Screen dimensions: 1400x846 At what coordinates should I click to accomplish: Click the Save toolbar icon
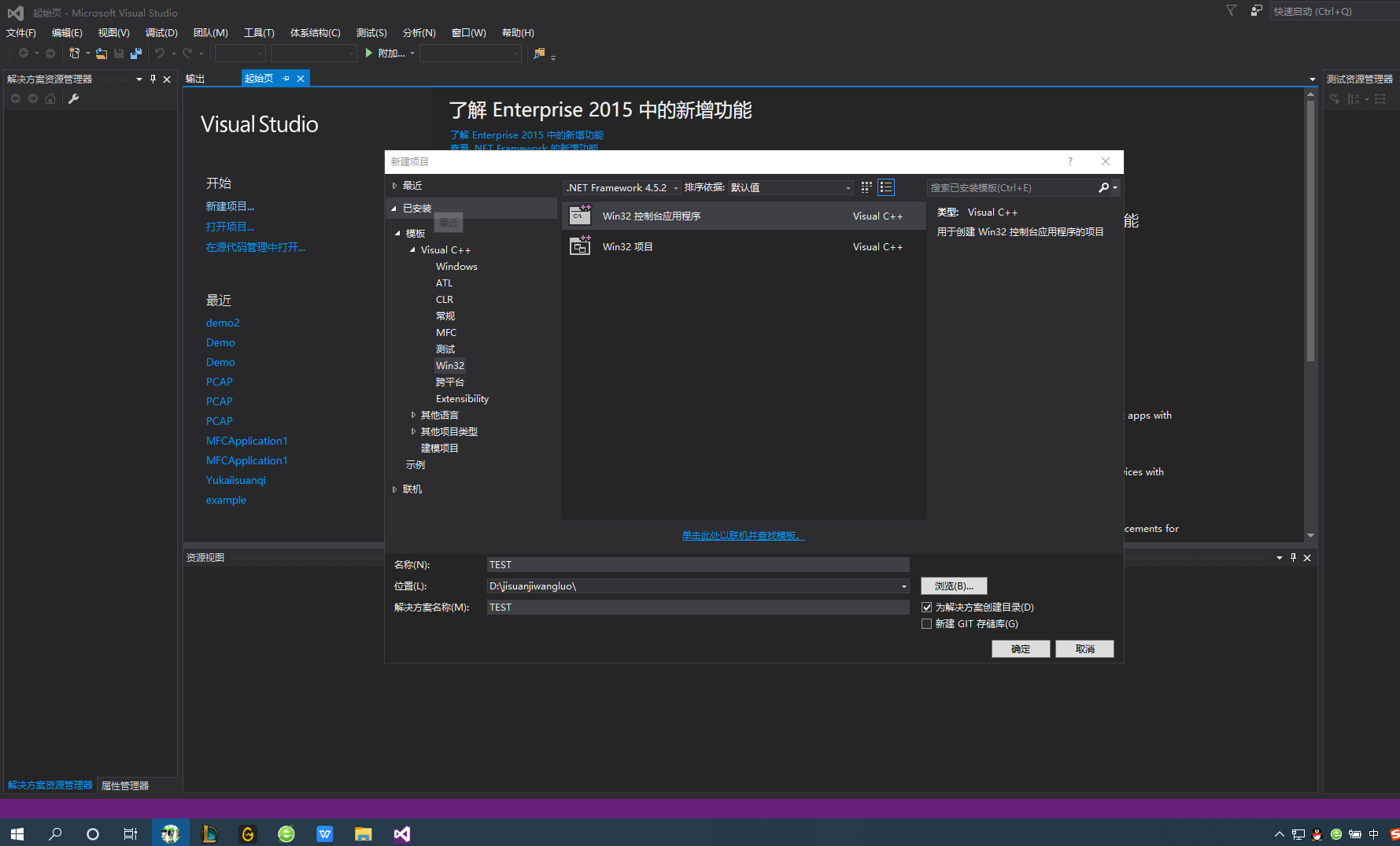coord(119,53)
